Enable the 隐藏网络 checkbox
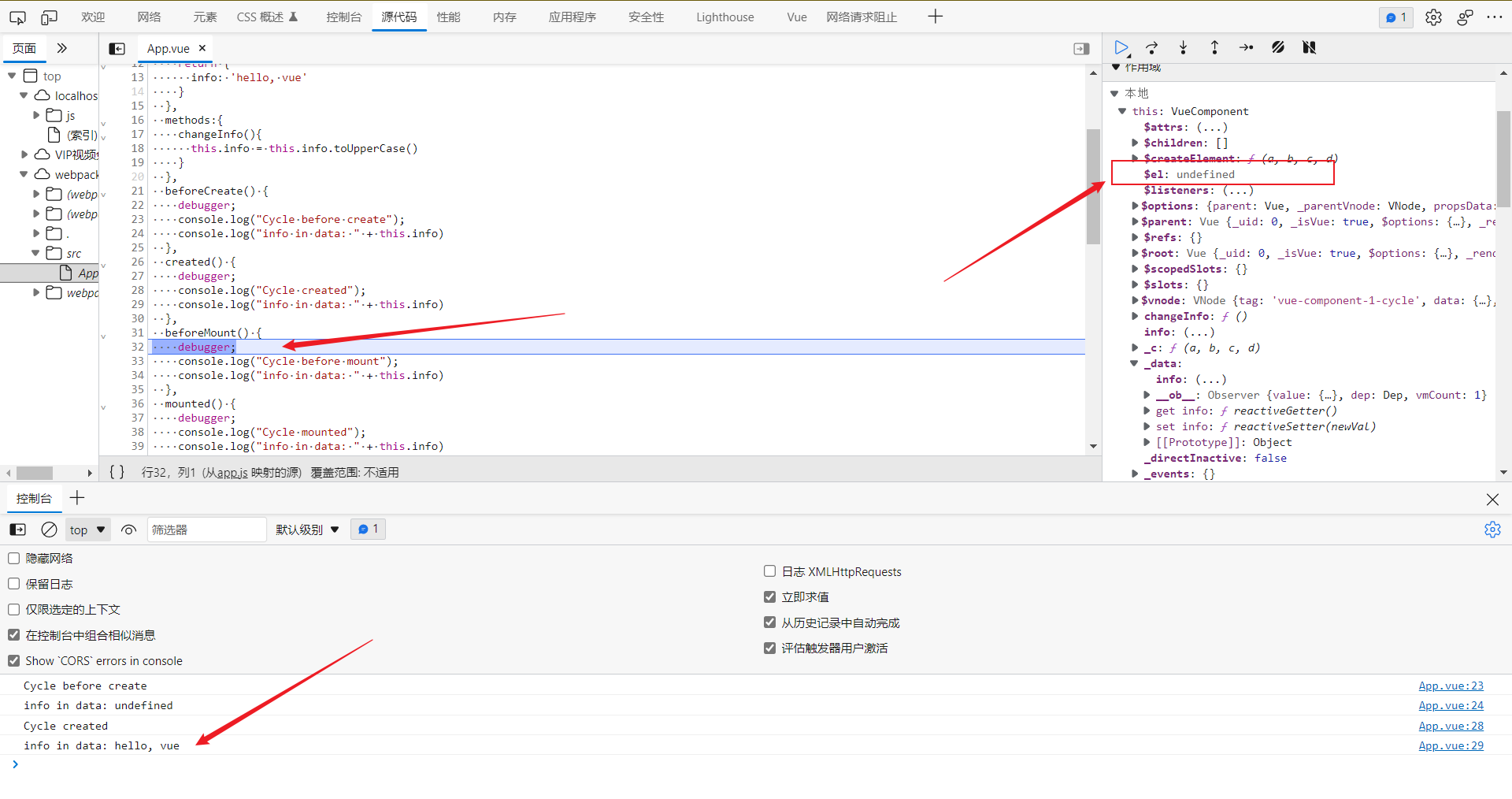The image size is (1512, 799). point(13,558)
